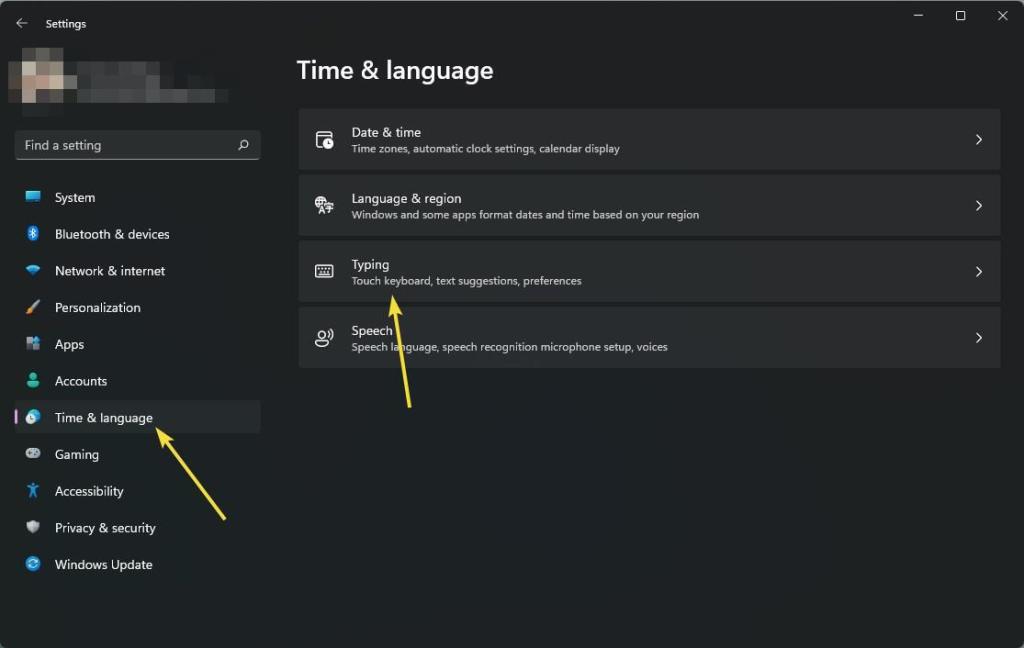Click the Personalization paintbrush icon
Image resolution: width=1024 pixels, height=648 pixels.
tap(33, 307)
